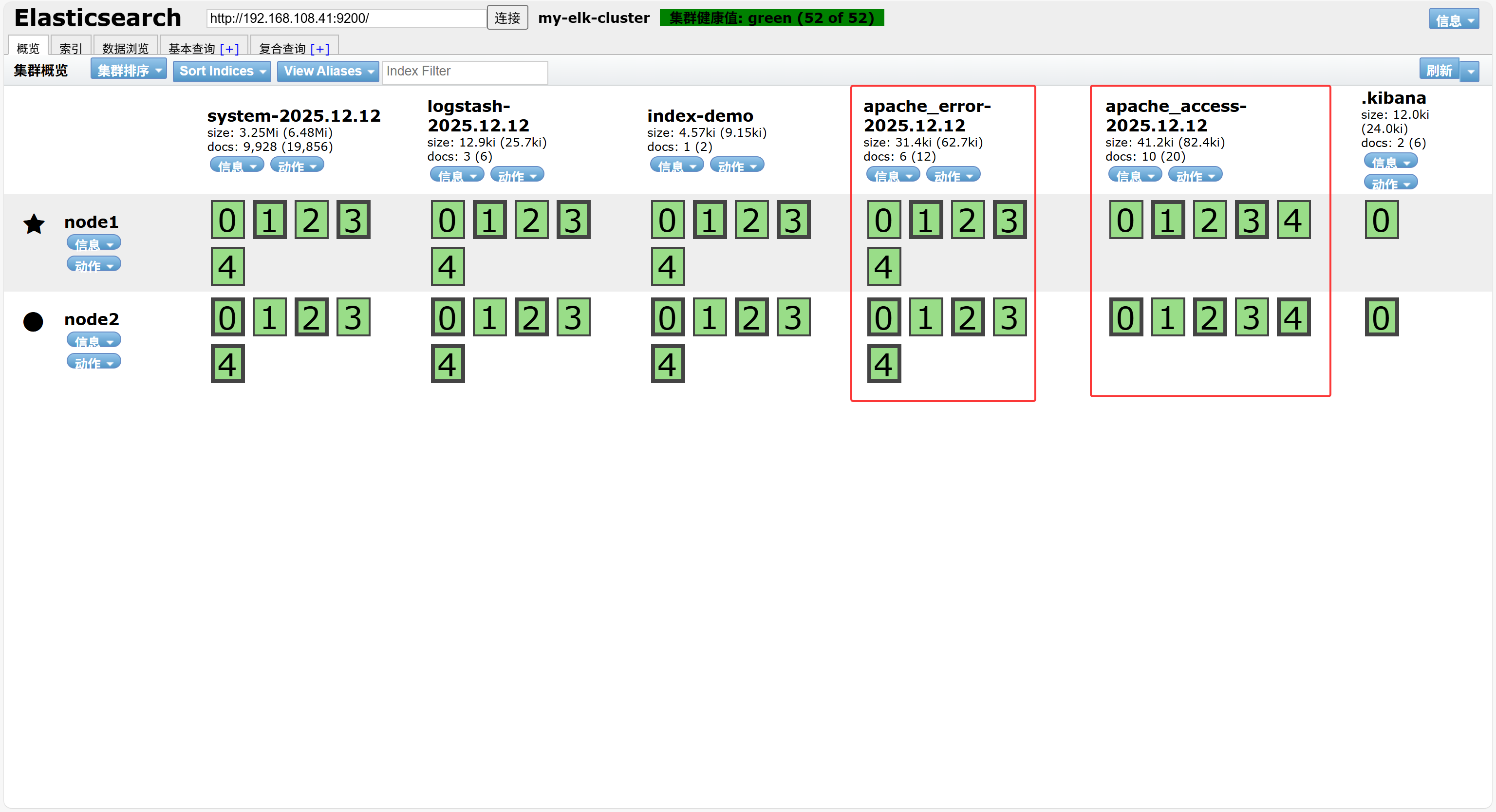Add a new 基本查询 tab with [+]
1496x812 pixels.
[229, 48]
